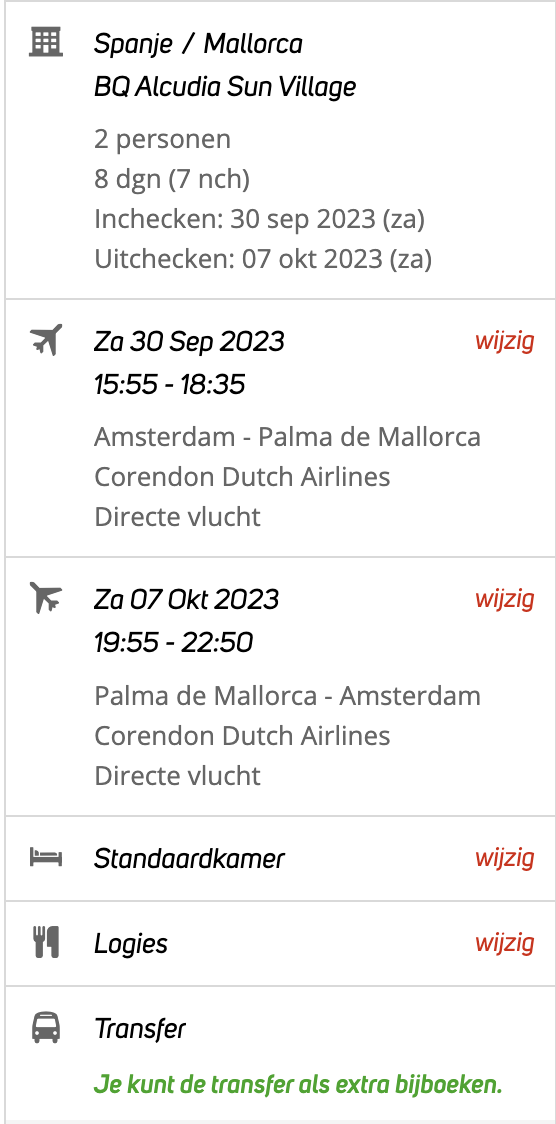The height and width of the screenshot is (1124, 556).
Task: Click the fork and knife icon
Action: click(46, 943)
